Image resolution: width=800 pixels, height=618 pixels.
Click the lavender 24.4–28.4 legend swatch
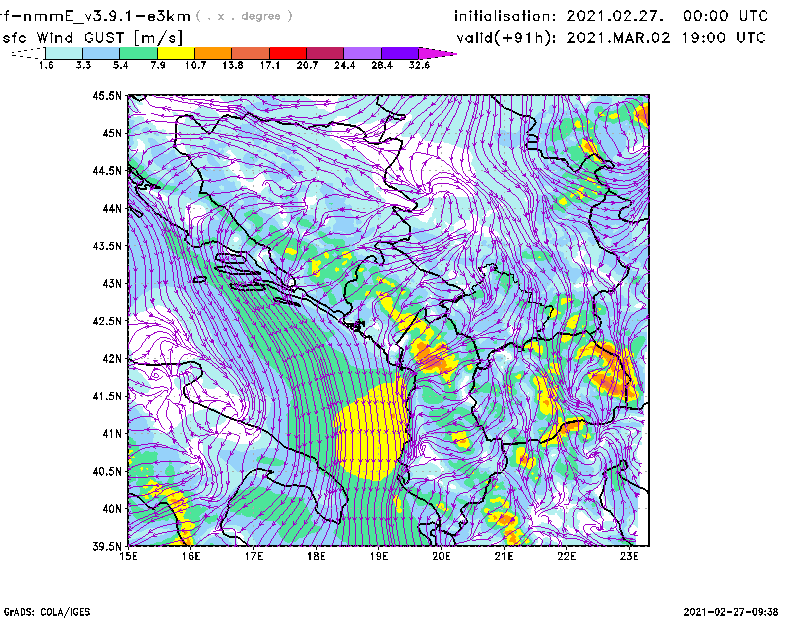click(x=362, y=53)
